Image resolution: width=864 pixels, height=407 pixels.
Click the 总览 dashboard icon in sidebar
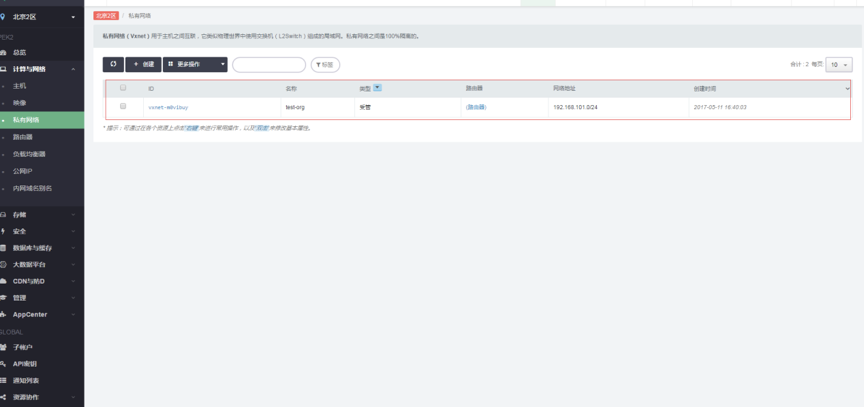[4, 52]
